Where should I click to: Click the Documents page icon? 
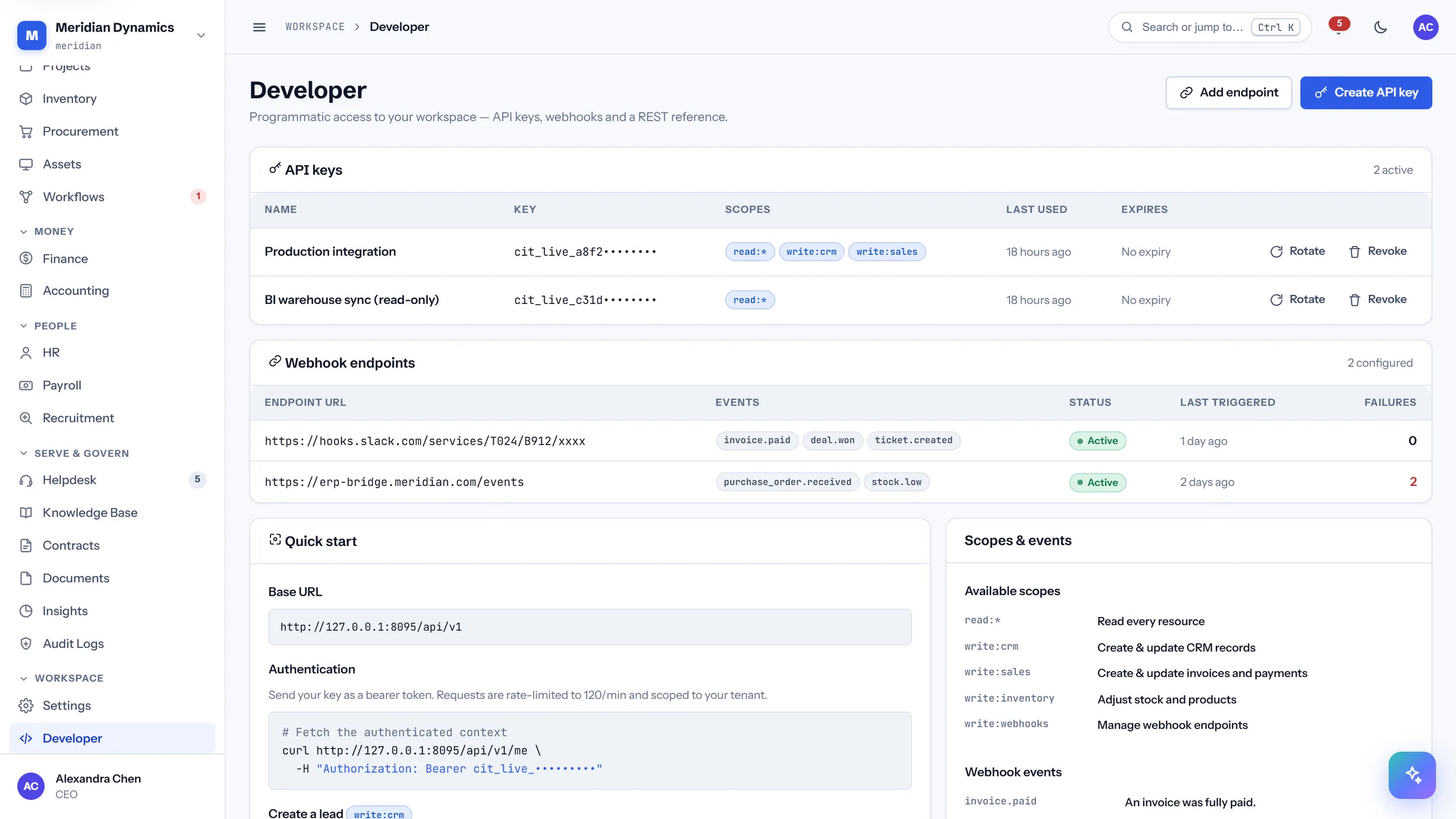(25, 578)
